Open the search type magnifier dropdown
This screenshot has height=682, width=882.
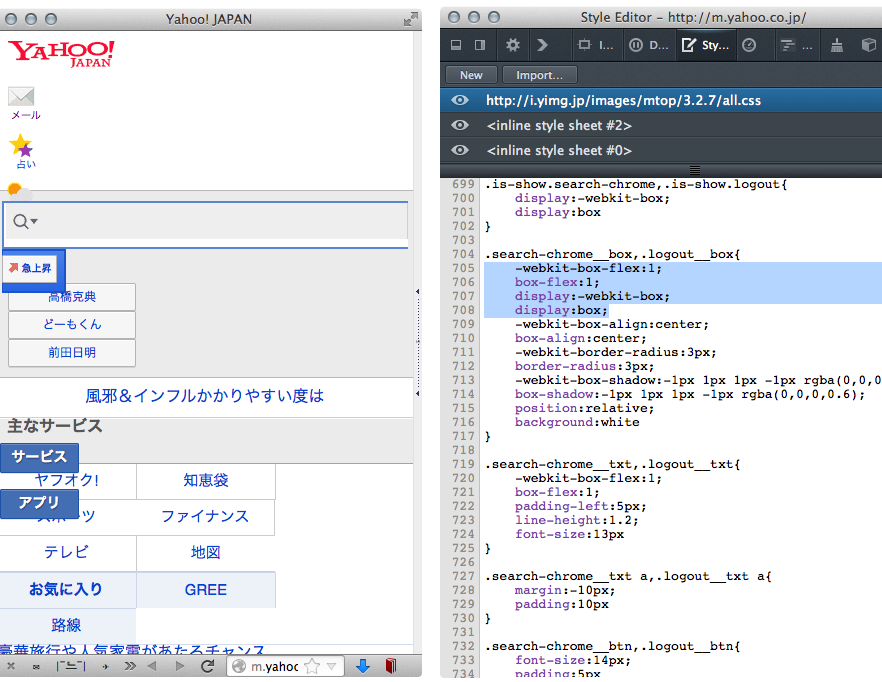[x=25, y=221]
